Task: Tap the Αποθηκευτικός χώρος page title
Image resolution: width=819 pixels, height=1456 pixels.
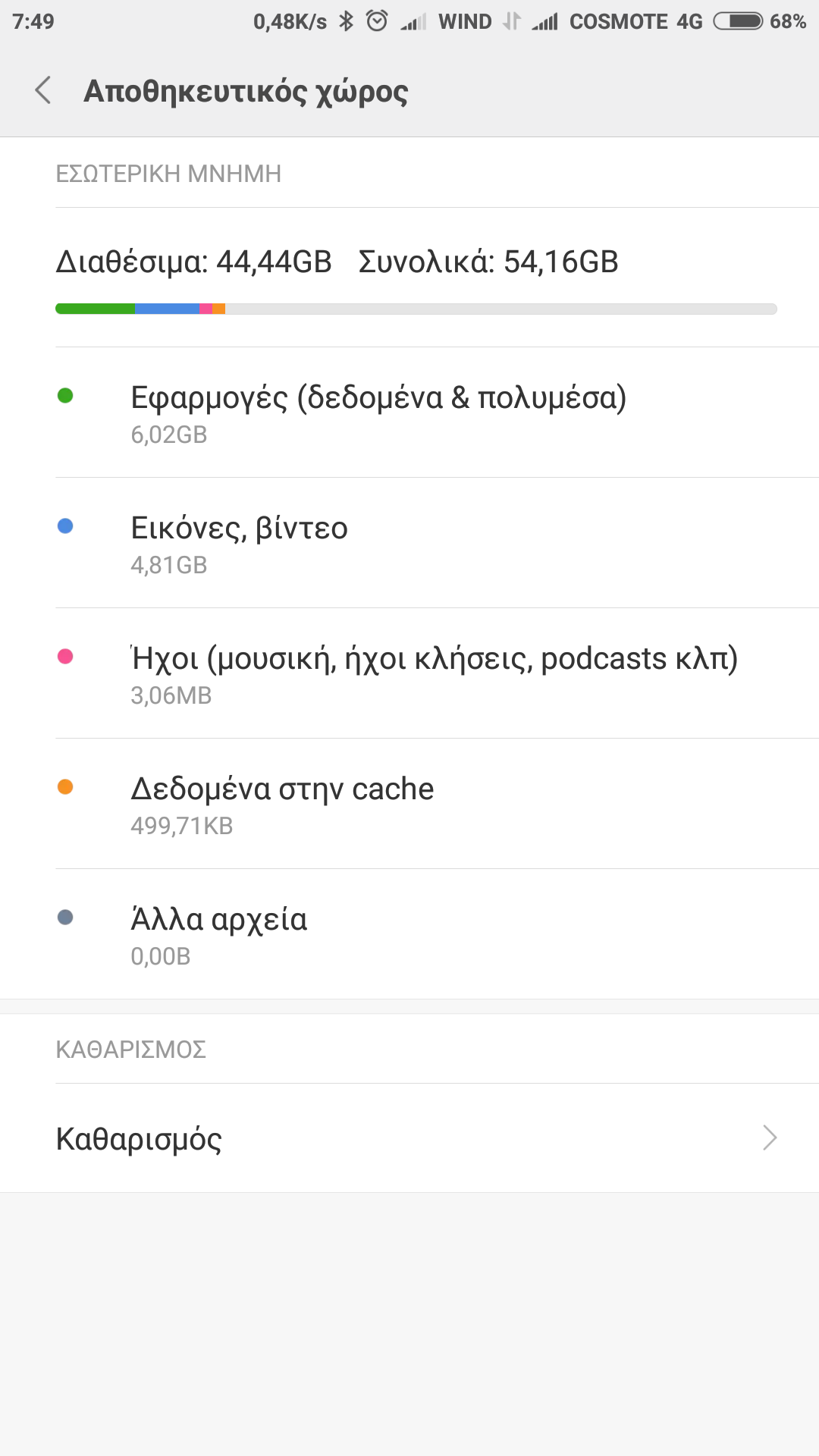Action: (246, 91)
